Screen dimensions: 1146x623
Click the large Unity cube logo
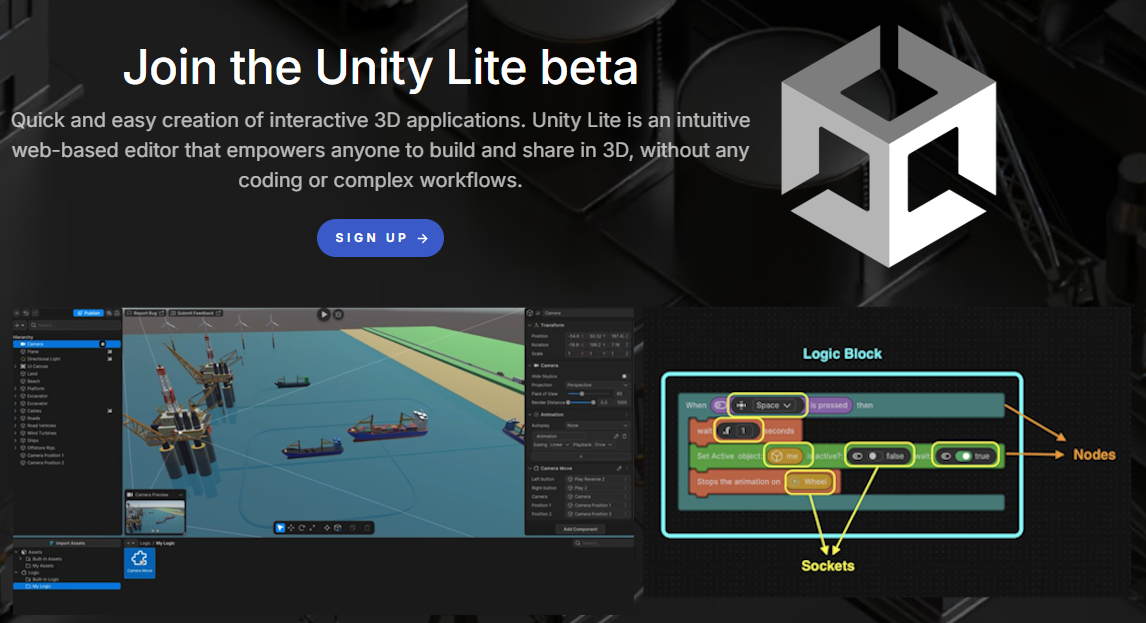(x=888, y=147)
